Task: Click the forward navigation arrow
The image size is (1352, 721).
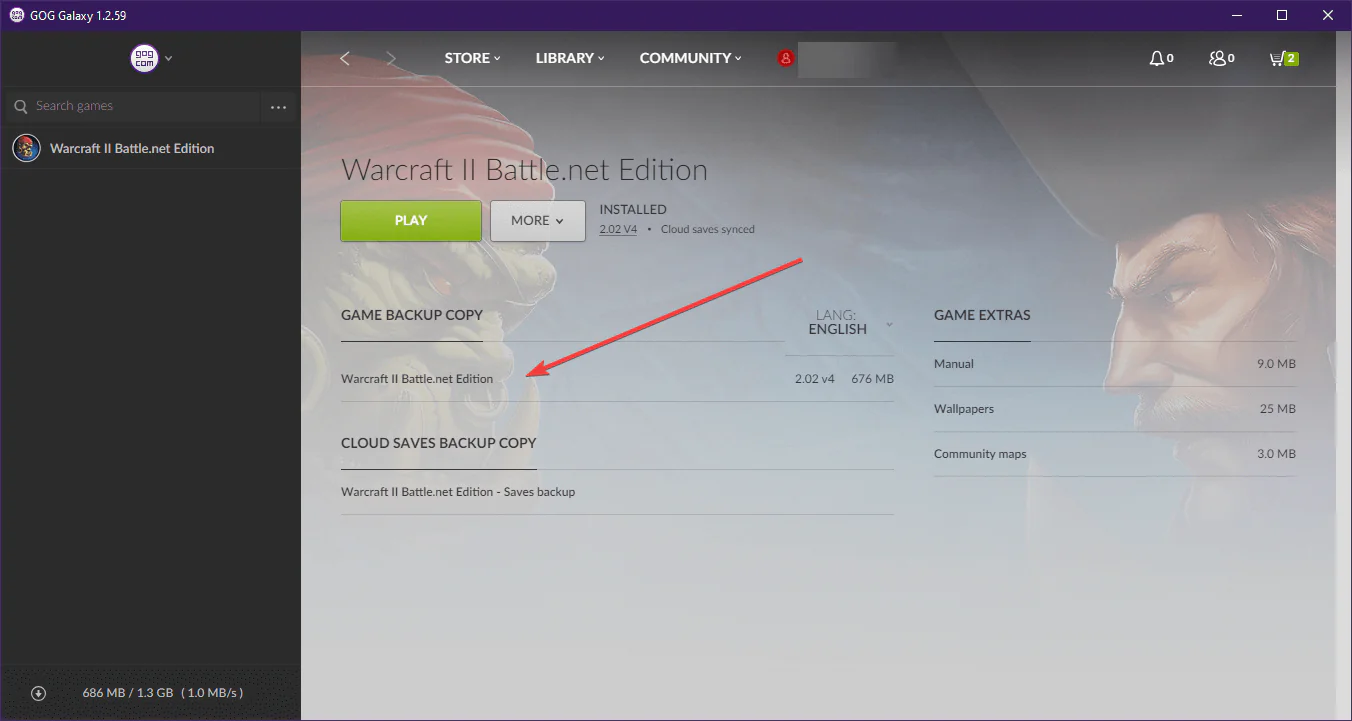Action: point(391,58)
